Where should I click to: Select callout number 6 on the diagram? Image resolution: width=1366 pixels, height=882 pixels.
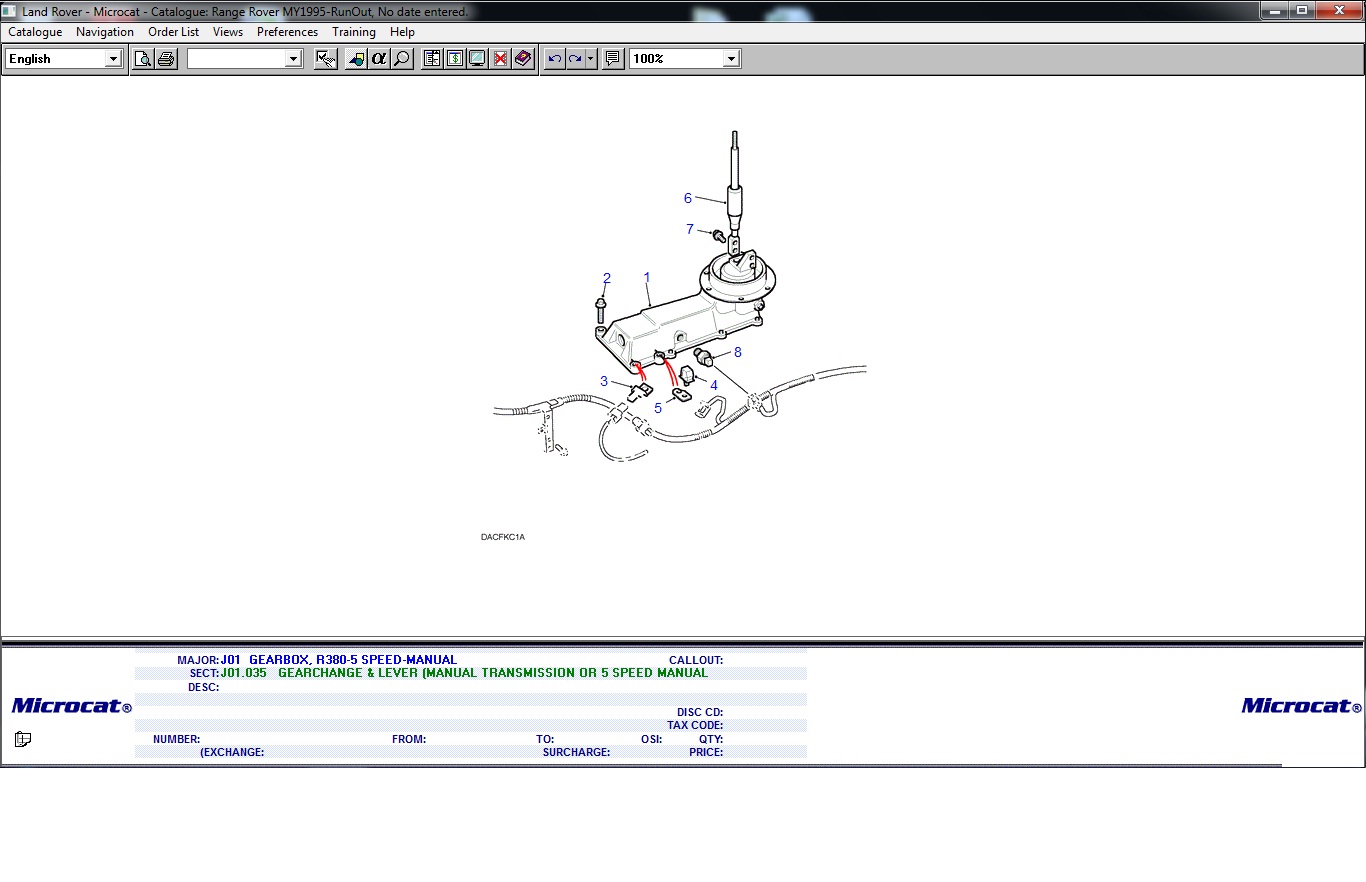coord(688,198)
